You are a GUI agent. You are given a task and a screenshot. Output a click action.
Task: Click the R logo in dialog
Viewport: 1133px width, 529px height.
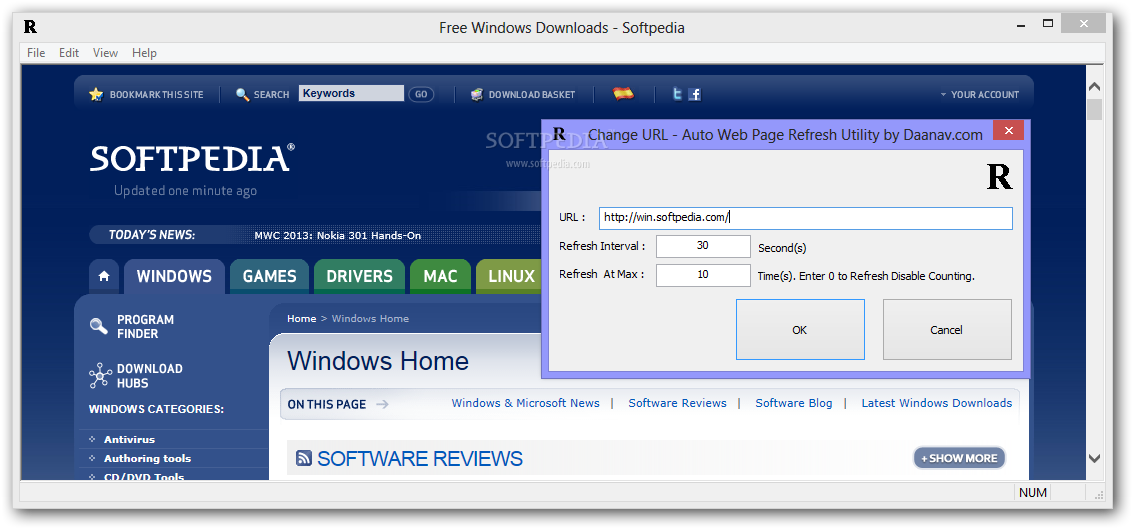coord(999,177)
